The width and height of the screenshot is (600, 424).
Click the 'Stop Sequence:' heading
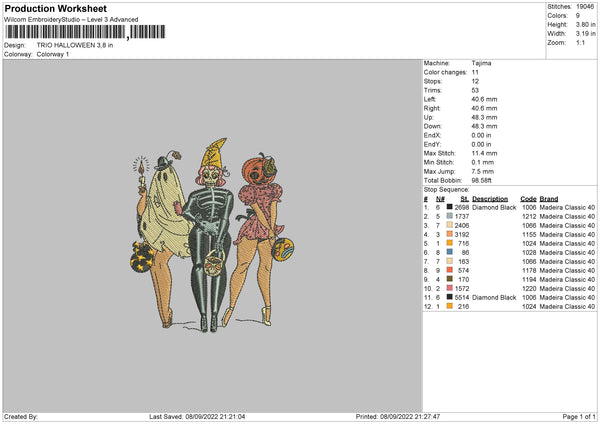(446, 189)
